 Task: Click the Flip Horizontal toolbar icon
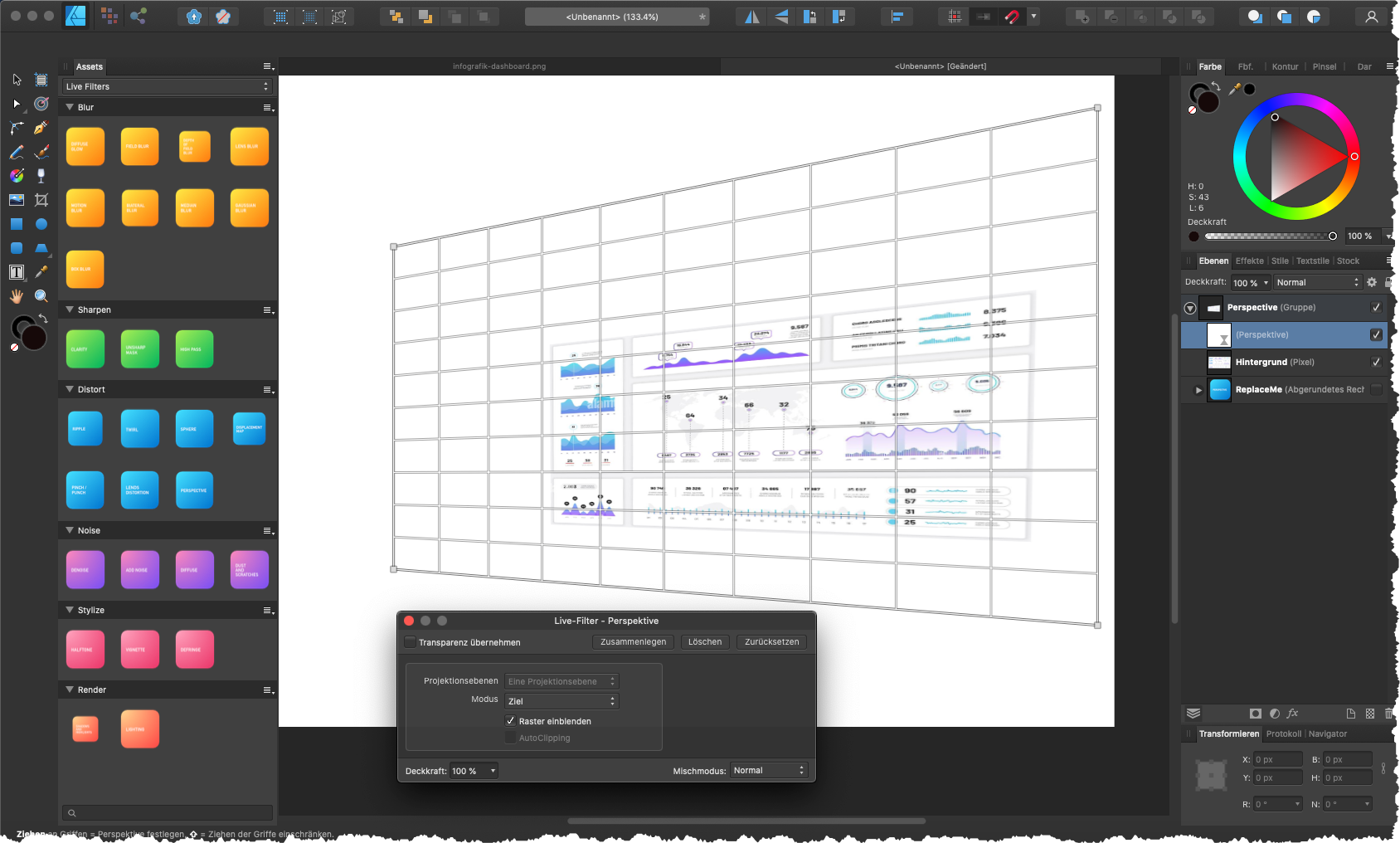tap(751, 17)
